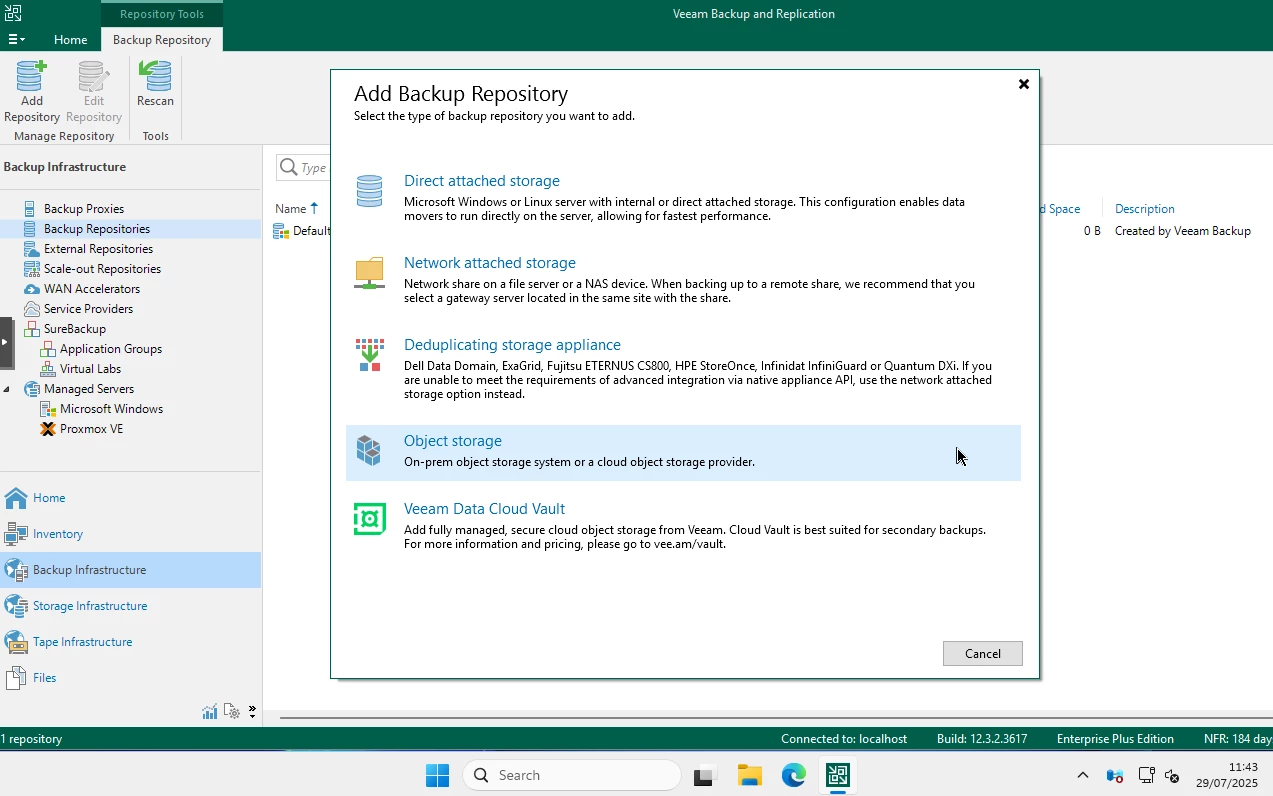1273x796 pixels.
Task: Click the Files navigation icon
Action: point(16,678)
